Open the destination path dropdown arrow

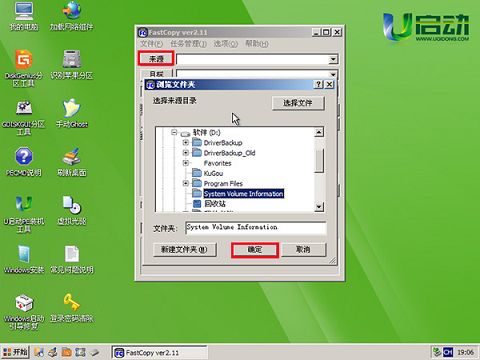pos(333,74)
